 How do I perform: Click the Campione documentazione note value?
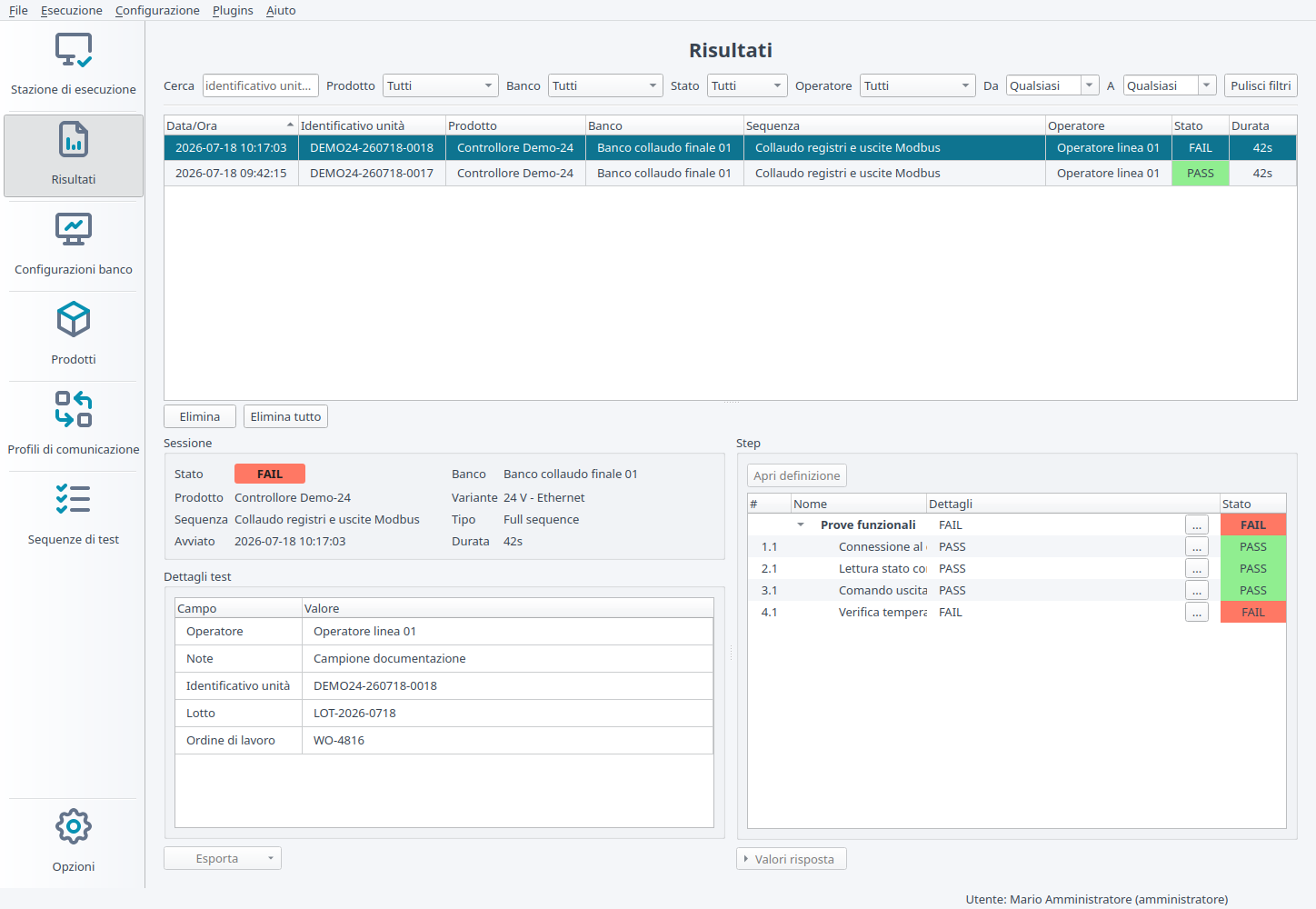[x=390, y=658]
